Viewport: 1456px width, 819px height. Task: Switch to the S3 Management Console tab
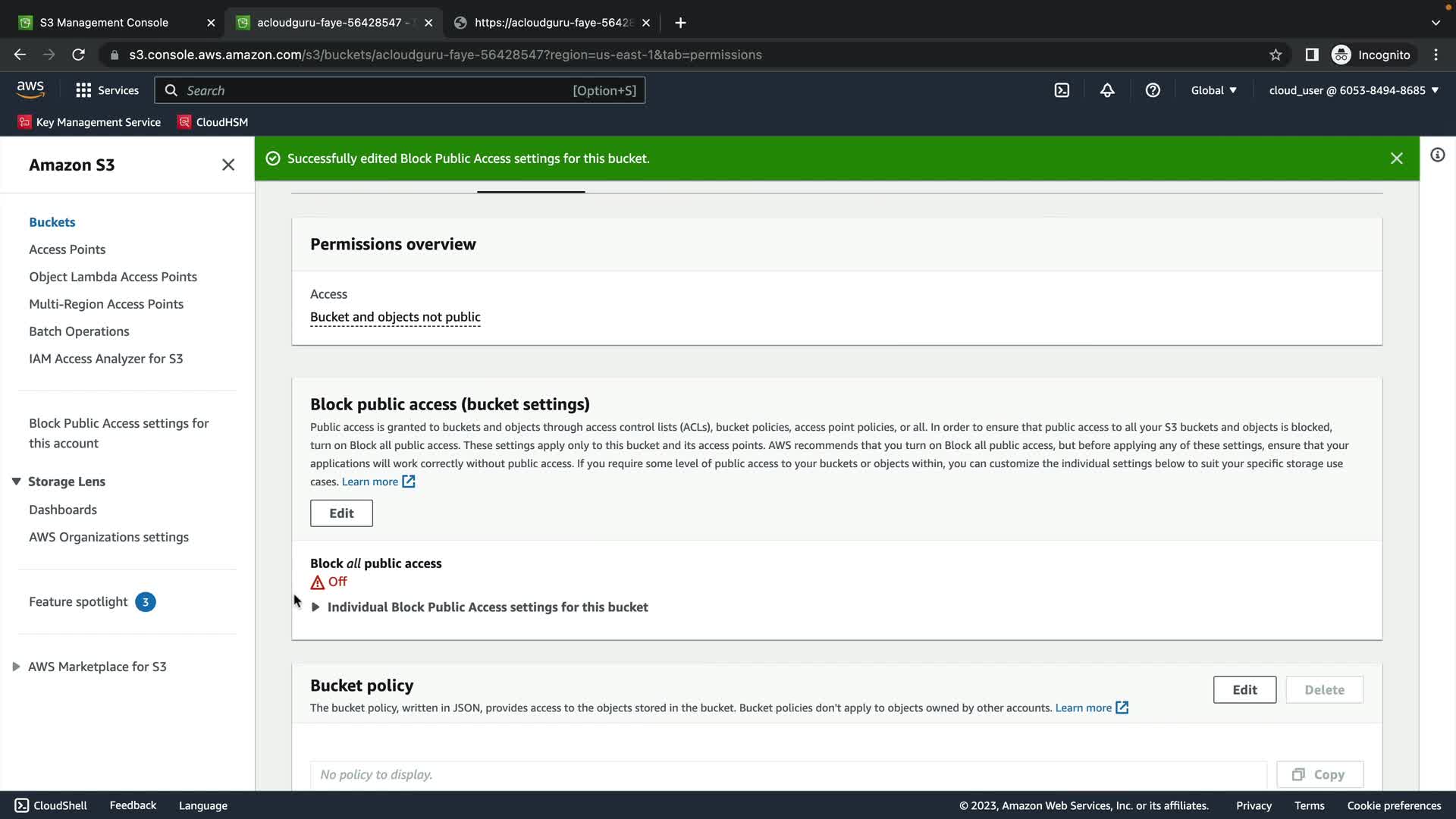coord(104,23)
